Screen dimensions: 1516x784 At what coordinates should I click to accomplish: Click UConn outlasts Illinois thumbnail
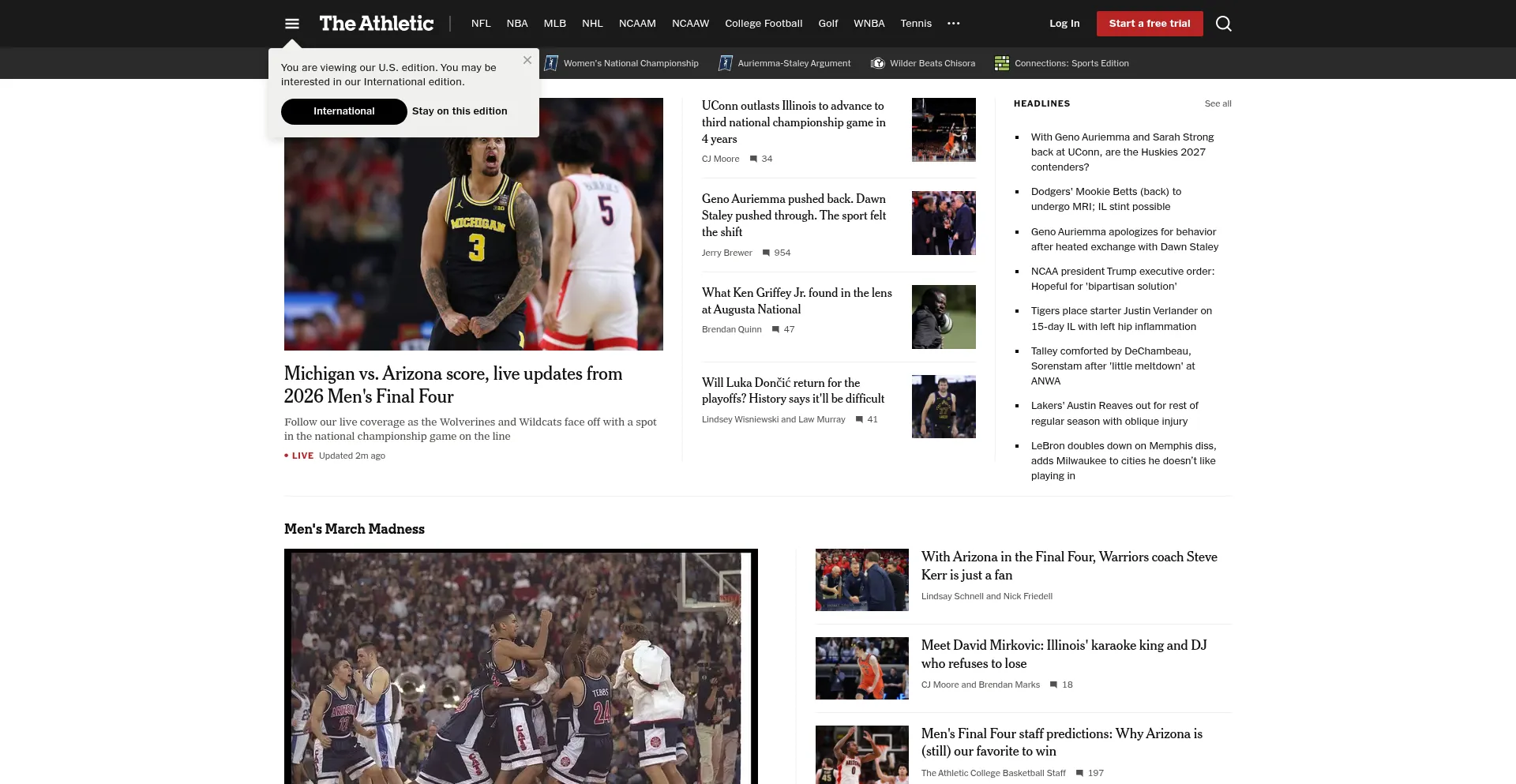tap(944, 129)
